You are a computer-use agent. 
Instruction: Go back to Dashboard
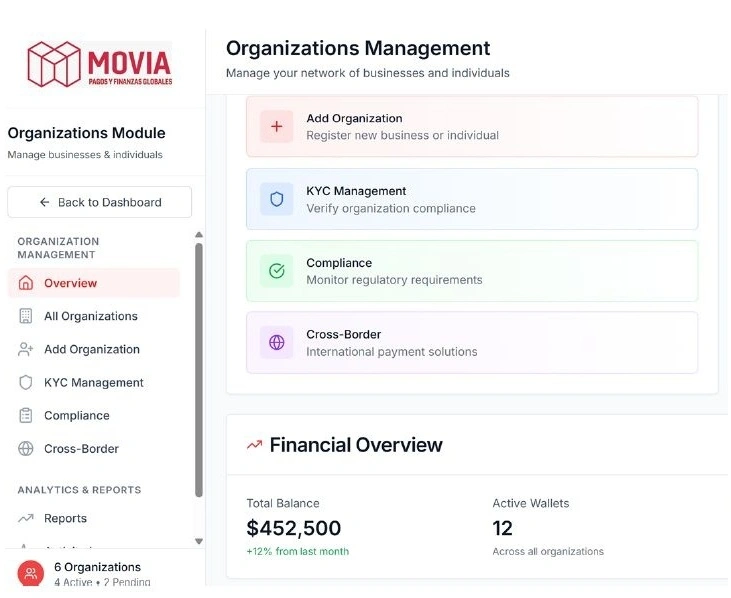click(100, 202)
